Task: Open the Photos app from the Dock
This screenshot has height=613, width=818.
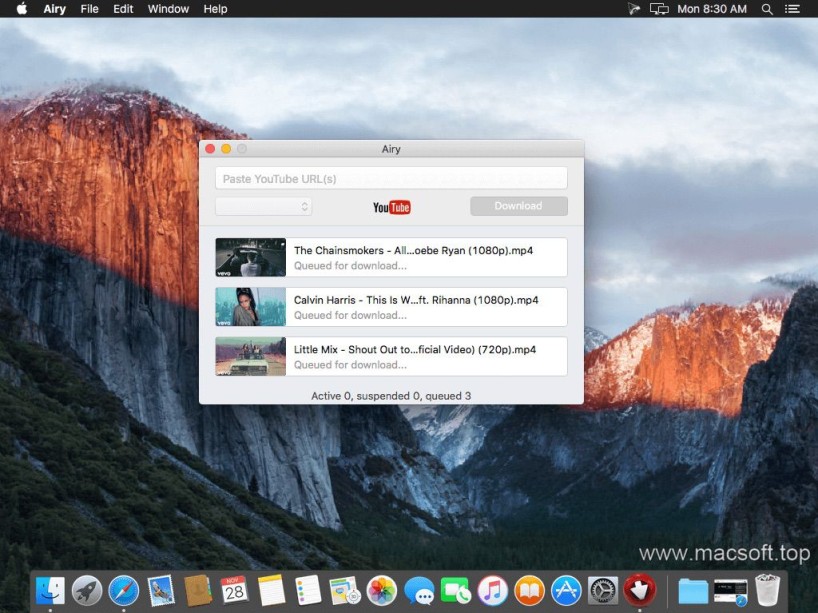Action: 381,590
